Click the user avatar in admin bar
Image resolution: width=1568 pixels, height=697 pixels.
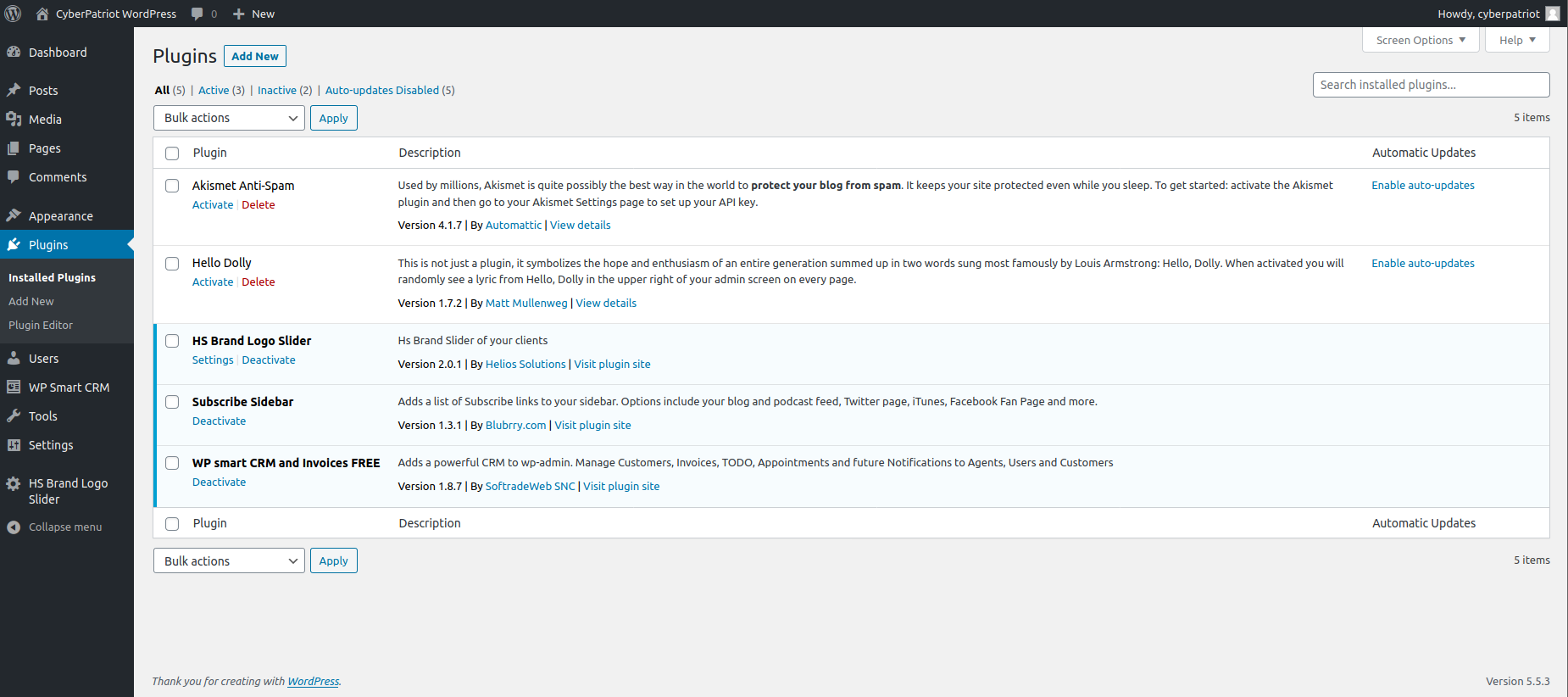(x=1552, y=14)
